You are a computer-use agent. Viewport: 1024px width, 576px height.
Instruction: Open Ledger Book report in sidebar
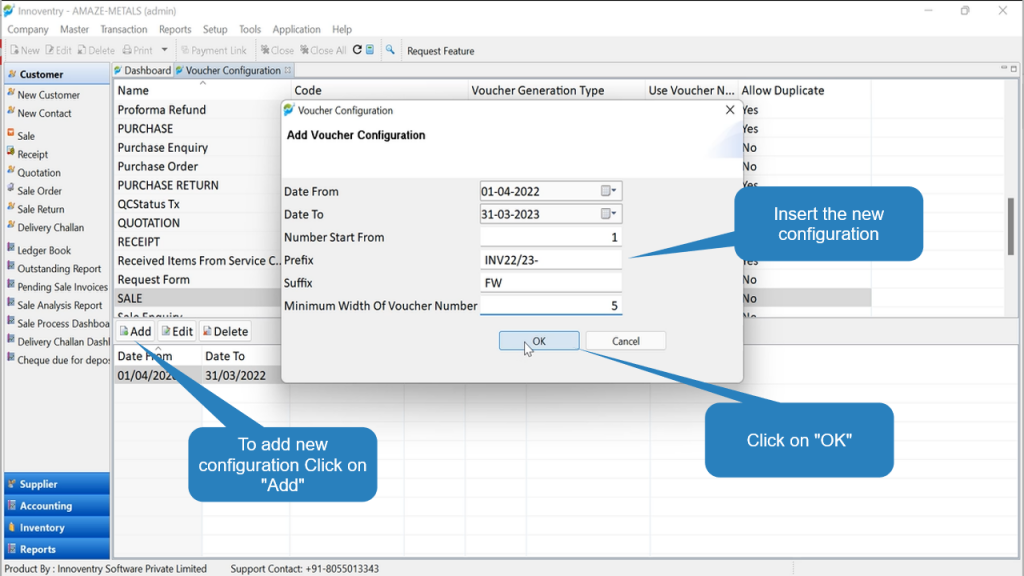[x=44, y=250]
